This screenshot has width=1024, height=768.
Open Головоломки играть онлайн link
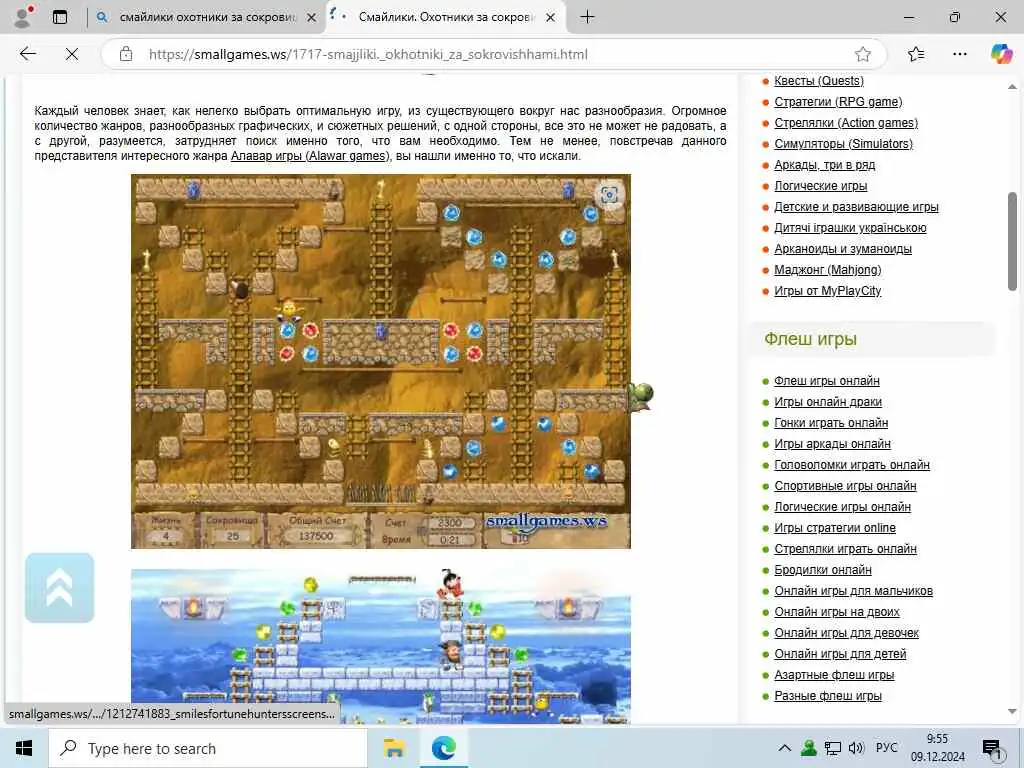[852, 464]
